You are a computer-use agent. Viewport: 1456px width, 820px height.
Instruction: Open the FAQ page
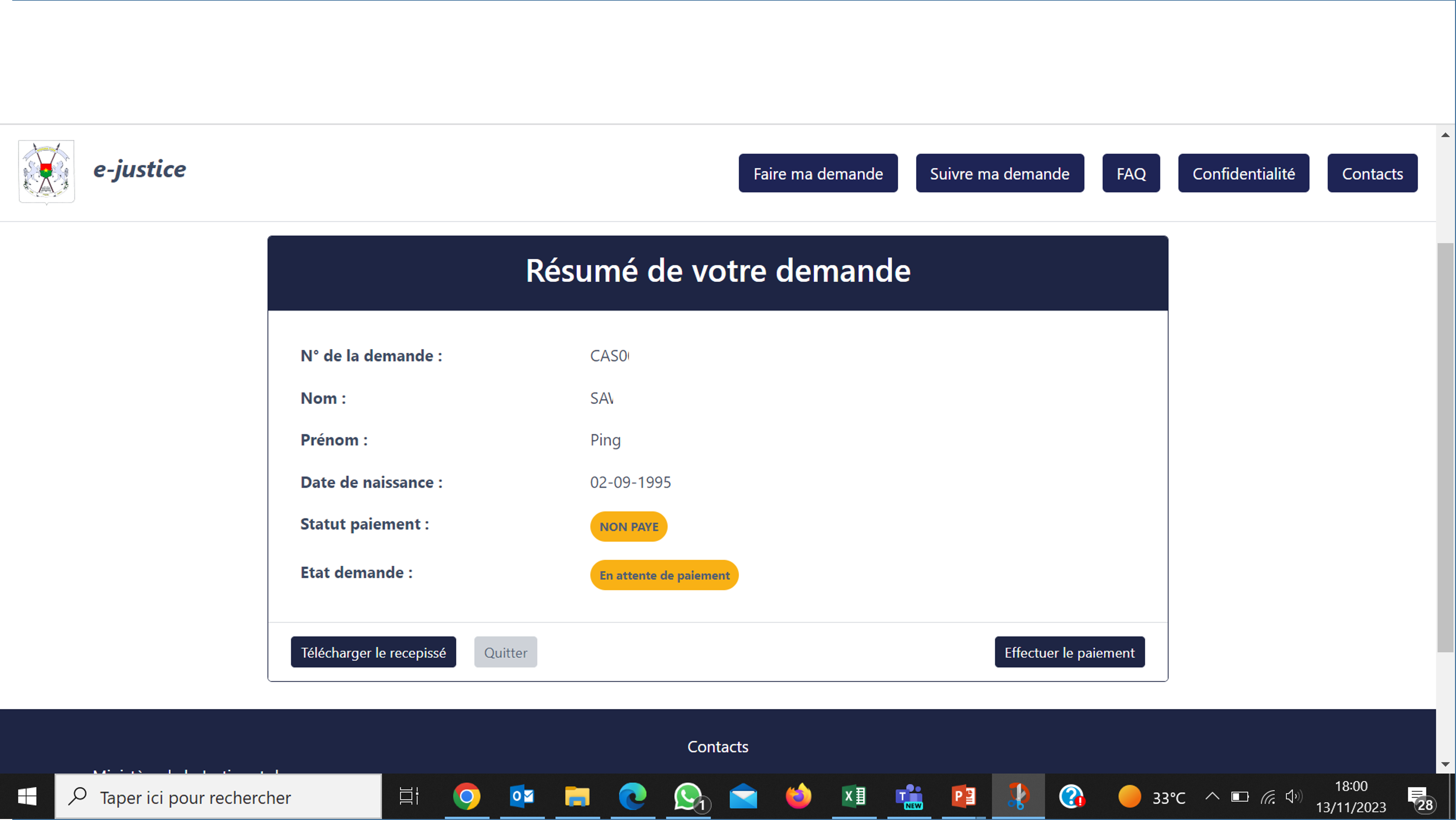1131,174
